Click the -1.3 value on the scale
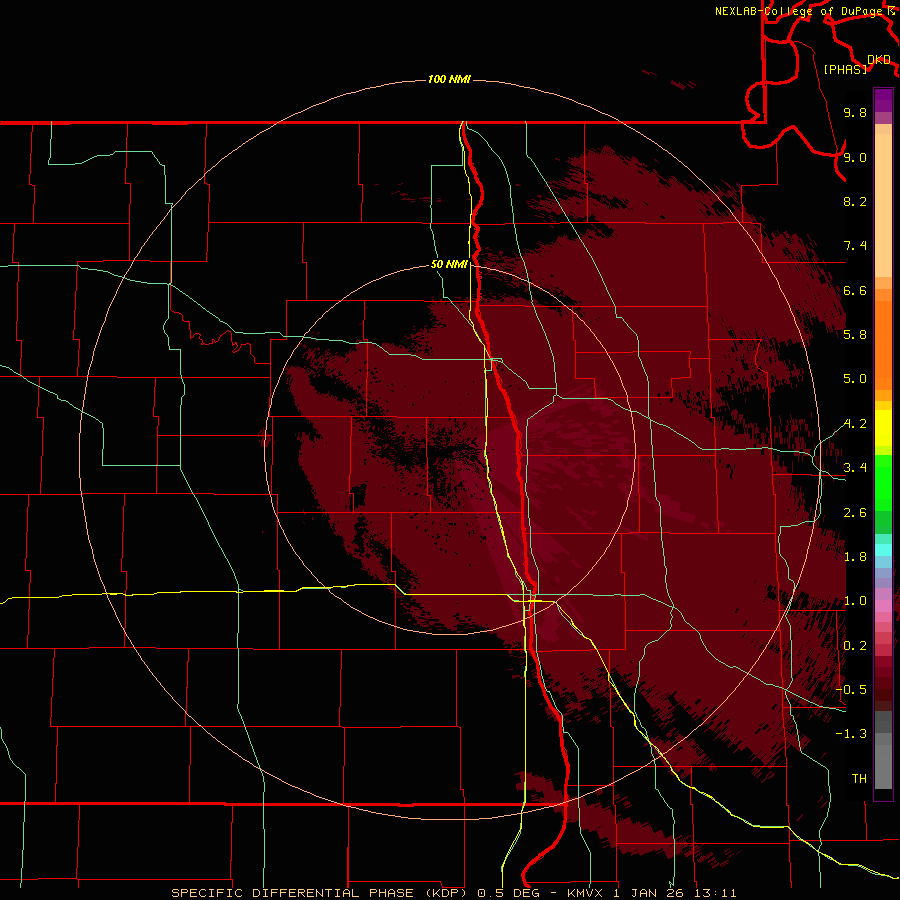Screen dimensions: 900x900 [x=851, y=734]
